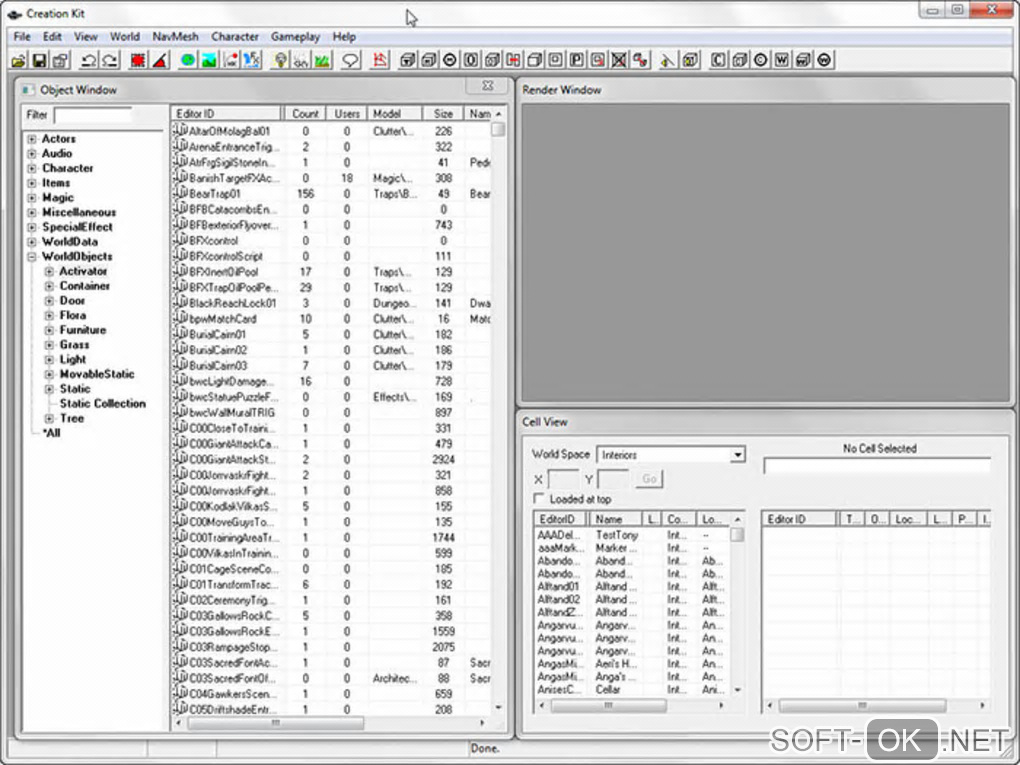Click the Redo arrow toolbar icon
The width and height of the screenshot is (1020, 765).
point(109,60)
